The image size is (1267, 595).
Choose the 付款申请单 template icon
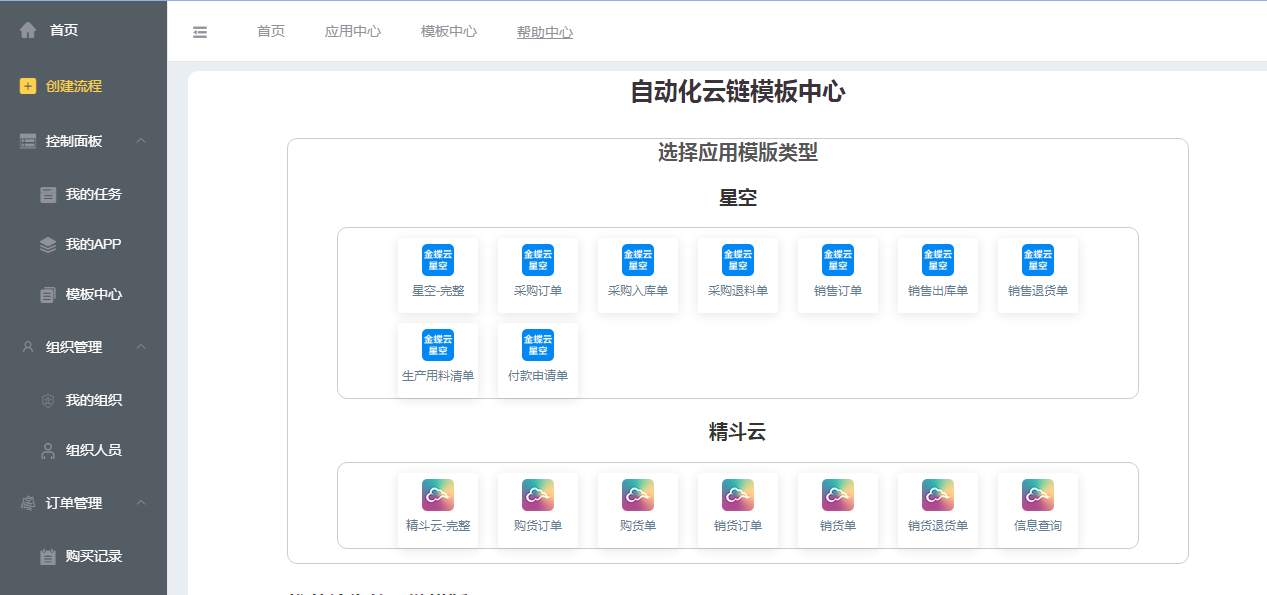[538, 345]
